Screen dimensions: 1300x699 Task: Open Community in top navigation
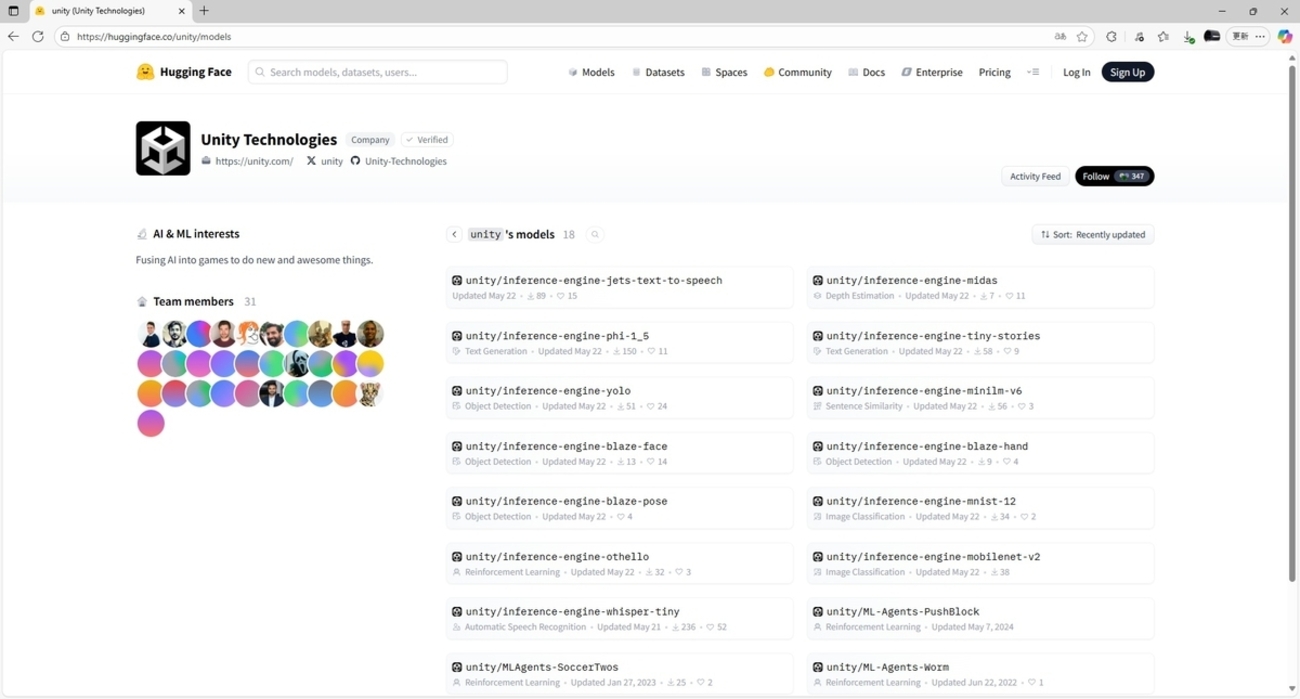coord(797,72)
